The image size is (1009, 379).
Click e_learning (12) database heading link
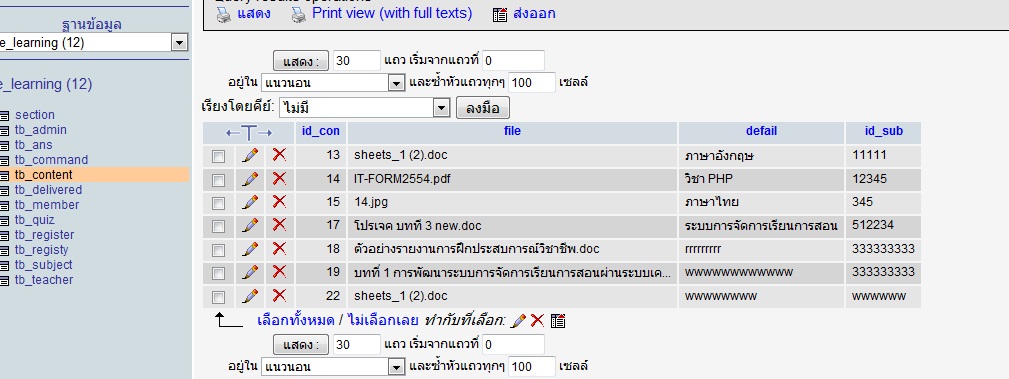pos(46,84)
